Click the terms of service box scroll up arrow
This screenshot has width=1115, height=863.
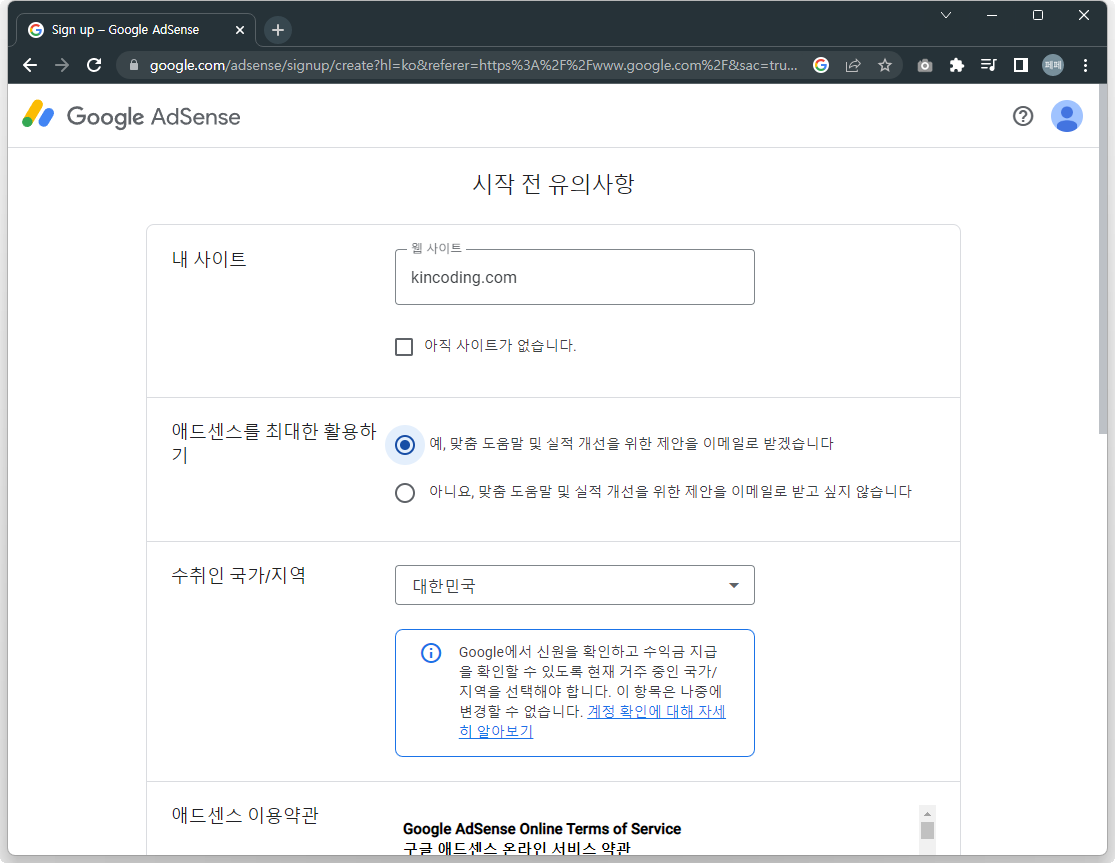(x=927, y=813)
